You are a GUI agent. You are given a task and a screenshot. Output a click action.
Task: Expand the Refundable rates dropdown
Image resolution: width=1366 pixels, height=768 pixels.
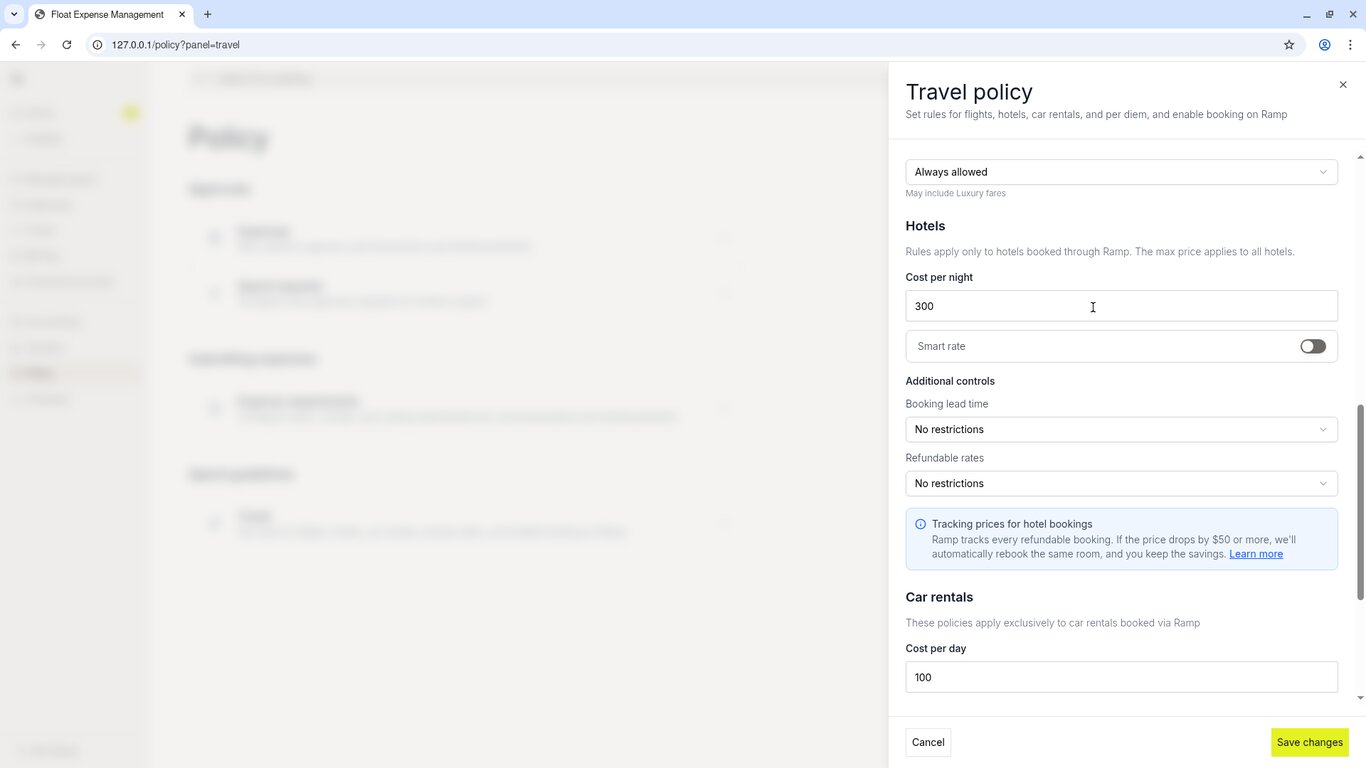(1121, 484)
